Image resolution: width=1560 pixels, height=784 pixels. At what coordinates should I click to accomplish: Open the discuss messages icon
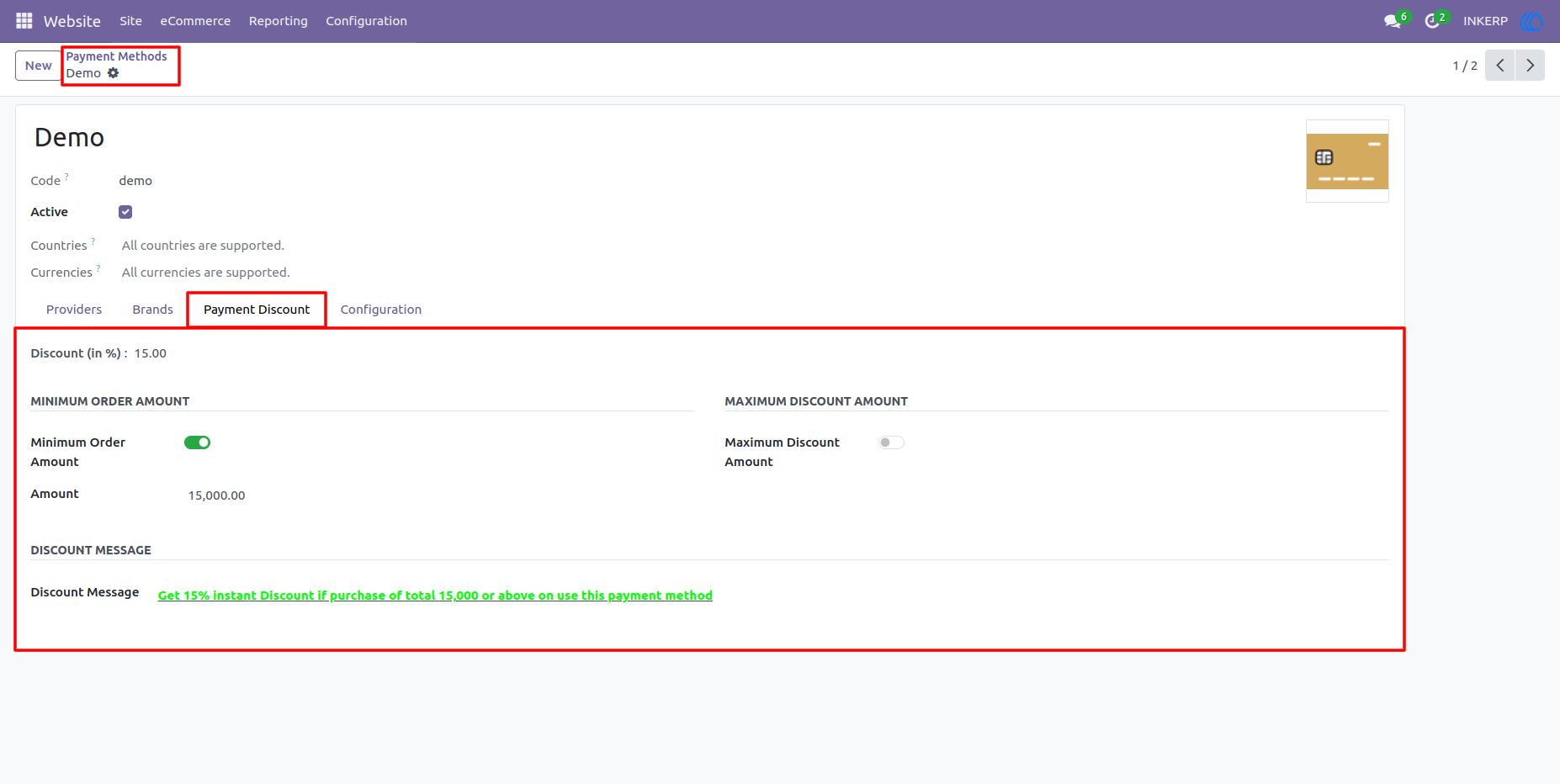[1393, 21]
